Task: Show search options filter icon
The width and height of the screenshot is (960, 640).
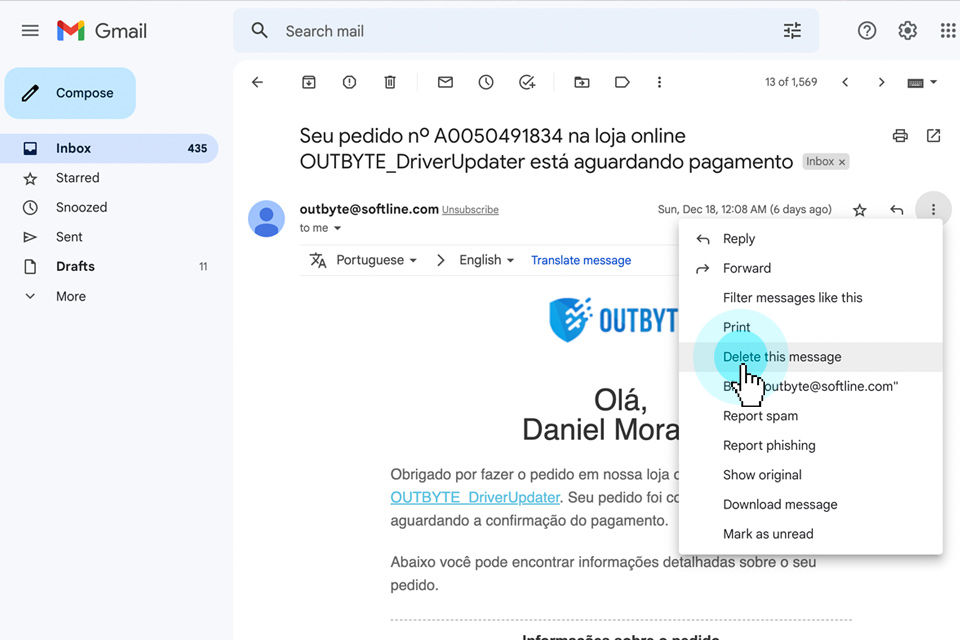Action: point(792,31)
